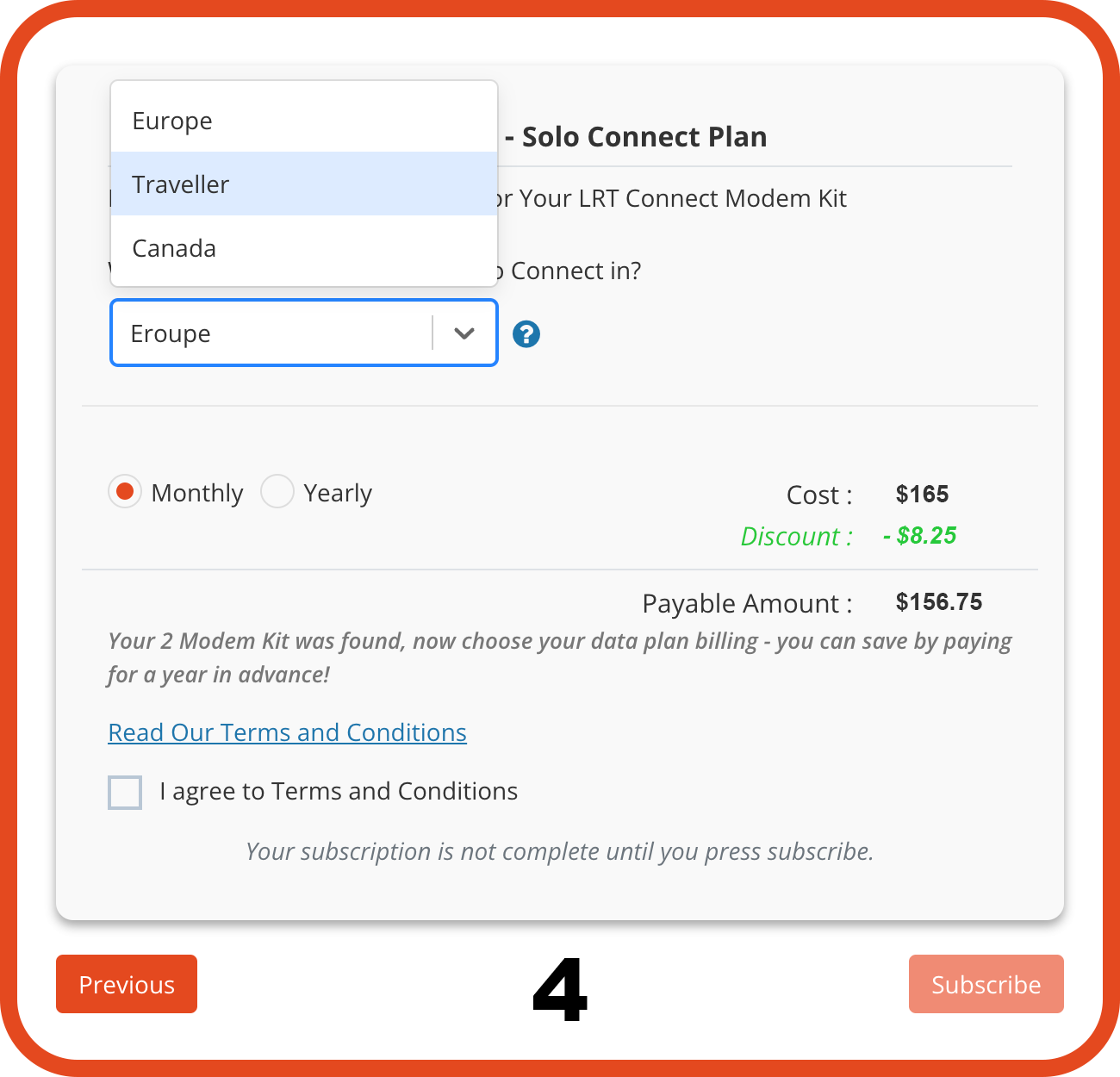
Task: Select the highlighted Traveller option
Action: 304,184
